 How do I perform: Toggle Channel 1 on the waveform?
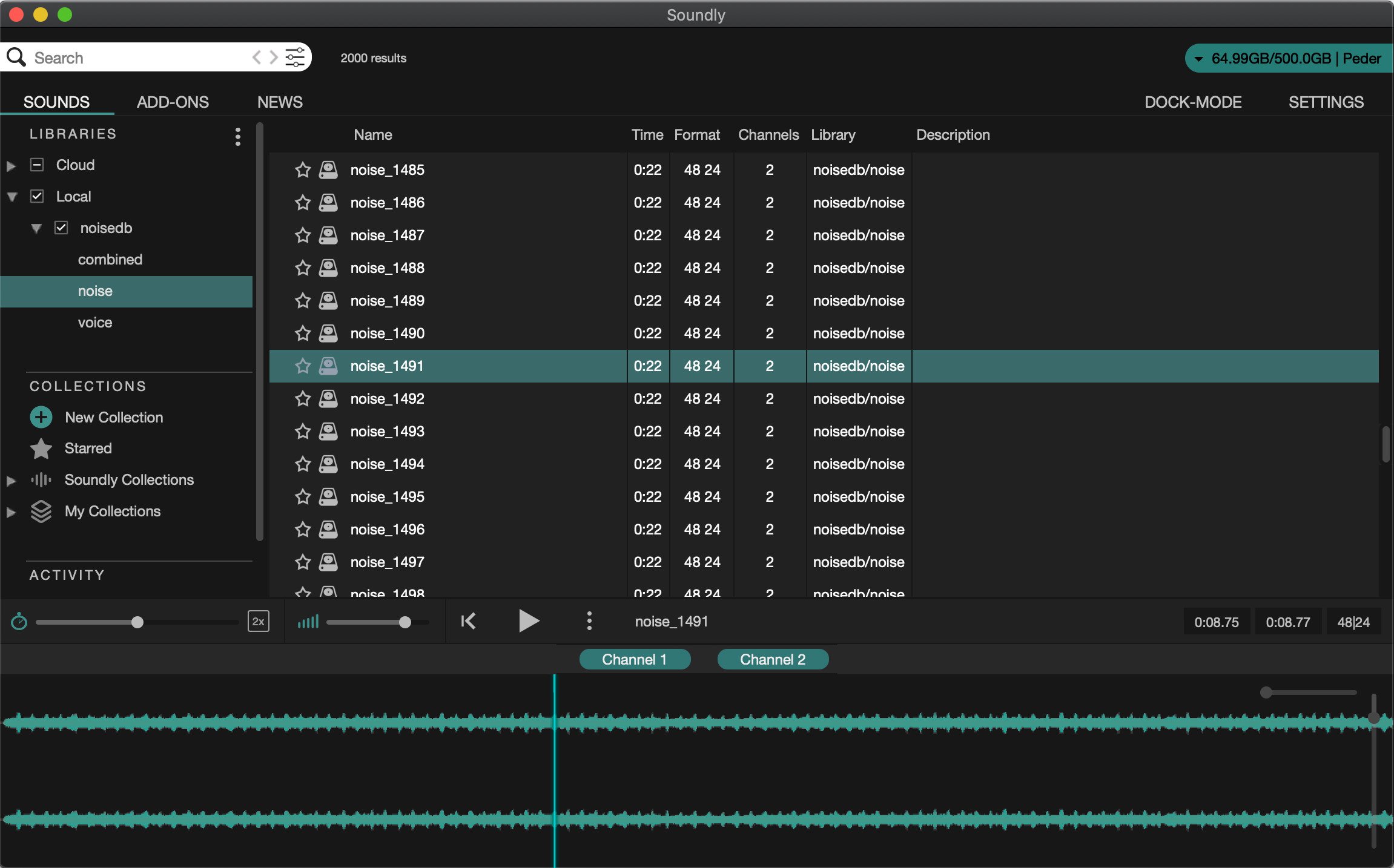click(635, 659)
